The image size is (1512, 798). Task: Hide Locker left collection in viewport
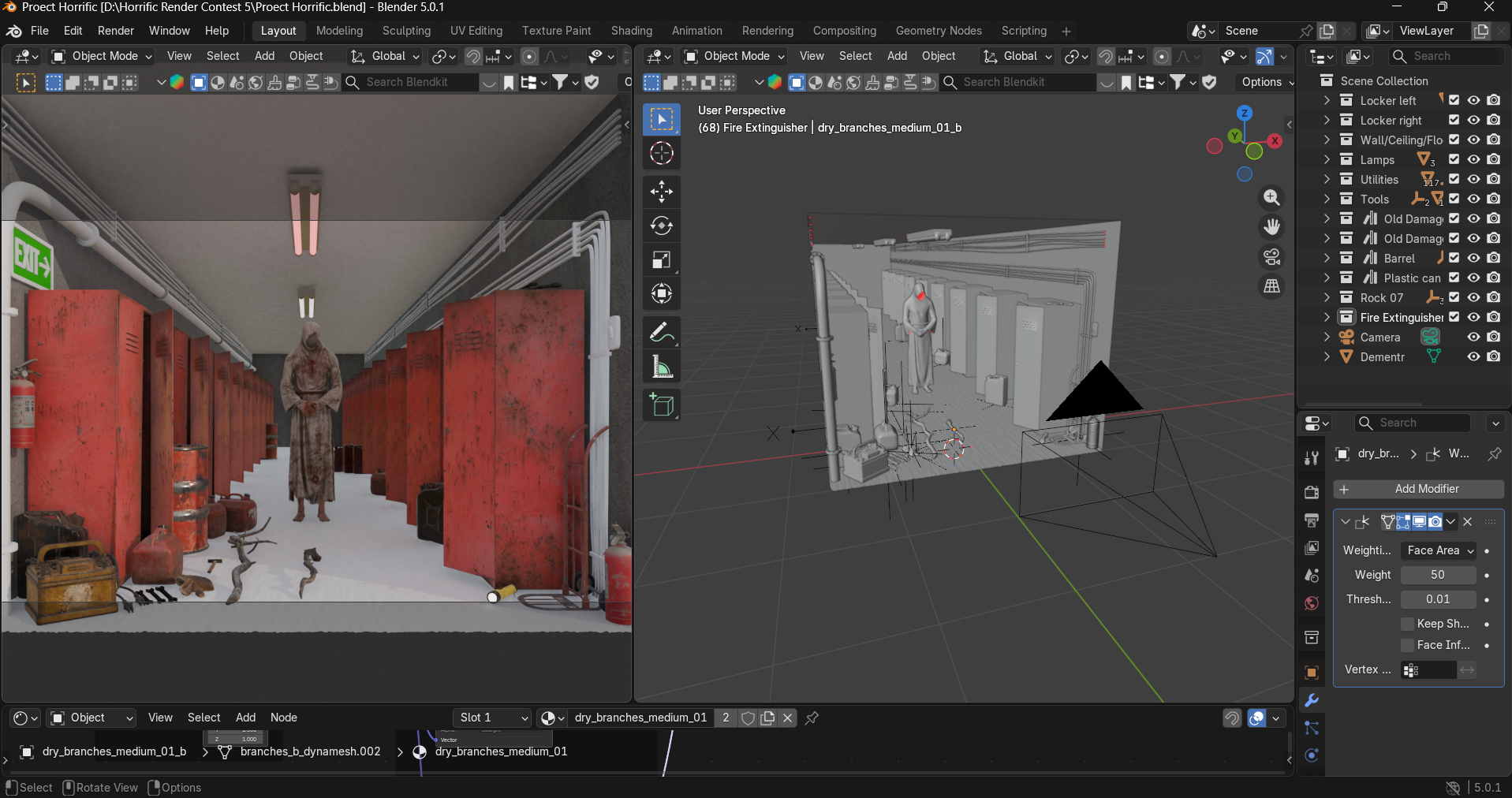(1473, 100)
